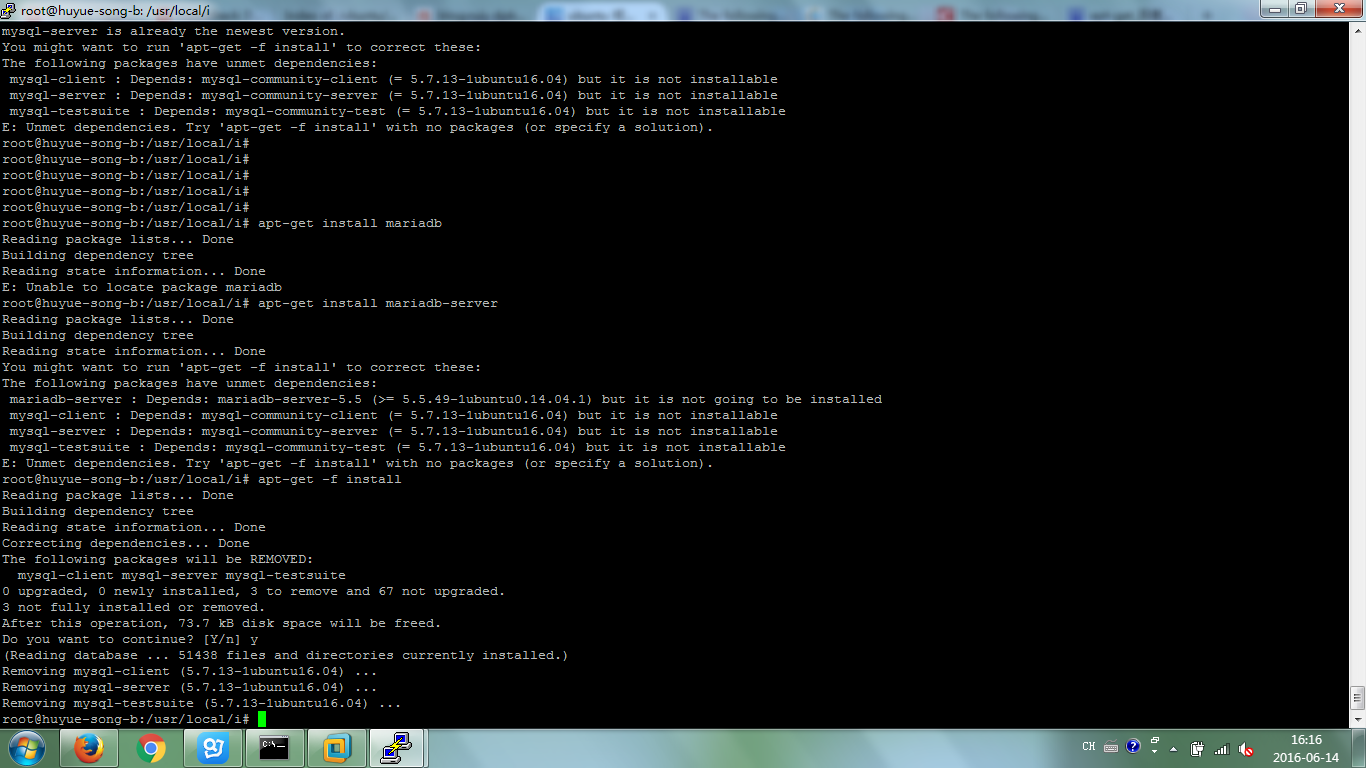Click 'Removing mysql-client (5.7.13-1ubuntu16.04)' line
Screen dimensions: 1366x768
tap(190, 671)
